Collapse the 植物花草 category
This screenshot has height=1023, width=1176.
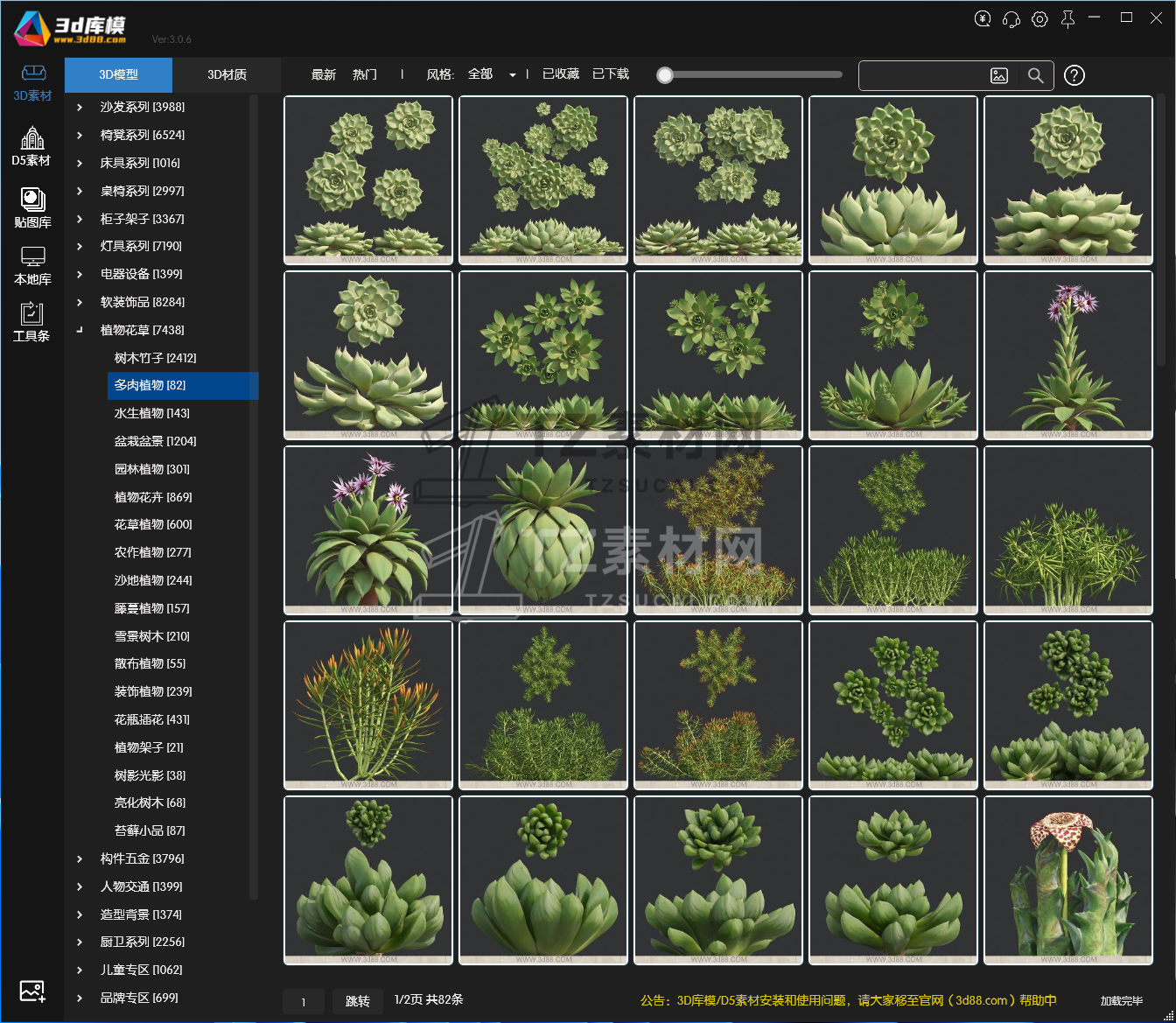click(80, 331)
